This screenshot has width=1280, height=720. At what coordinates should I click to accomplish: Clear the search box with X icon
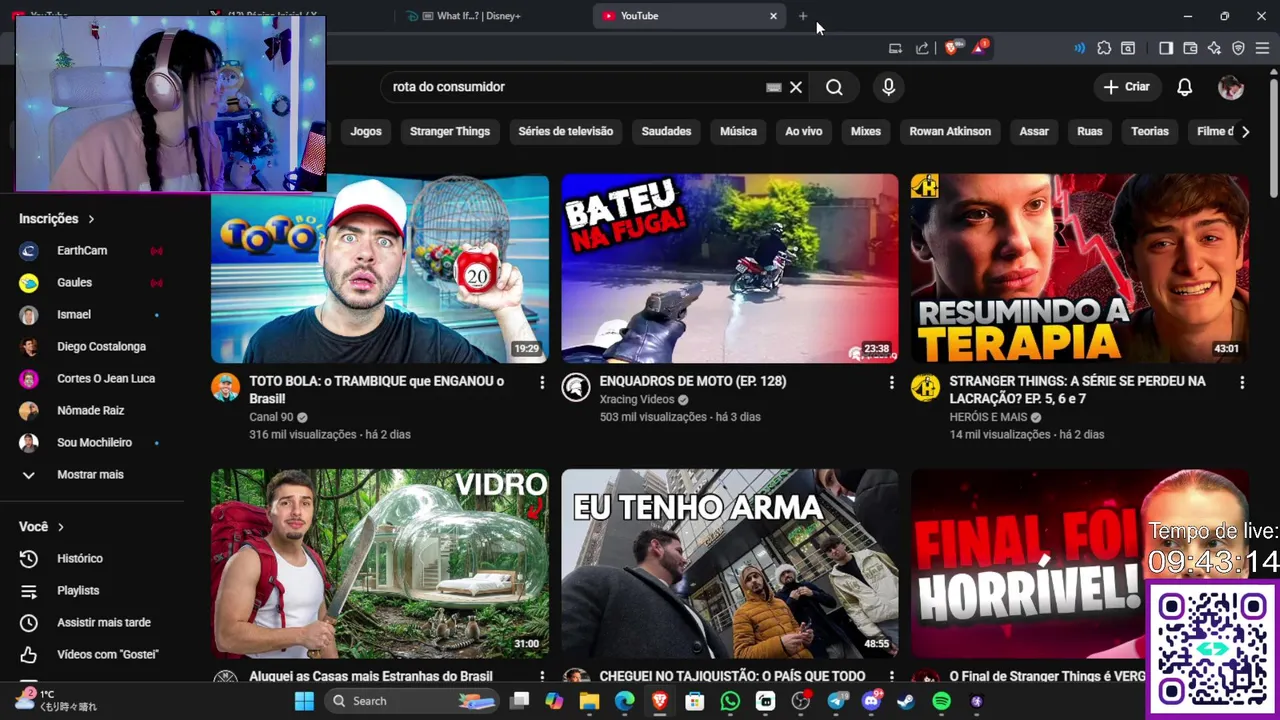tap(796, 87)
